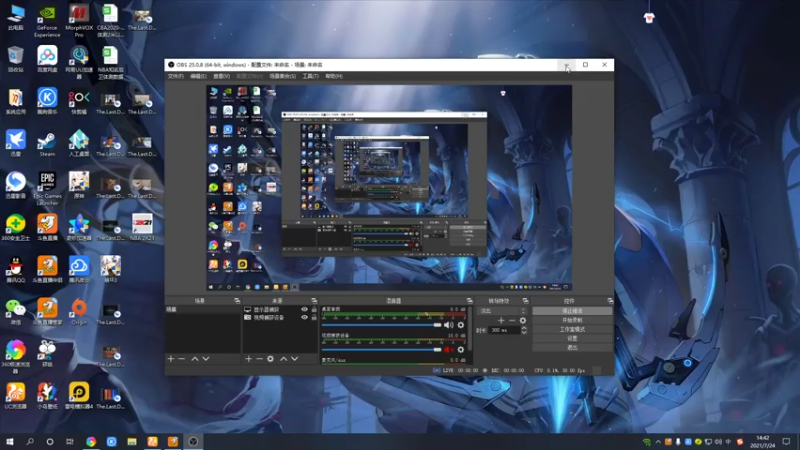Click the transition duration stepper arrows
The image size is (800, 450).
pos(523,330)
